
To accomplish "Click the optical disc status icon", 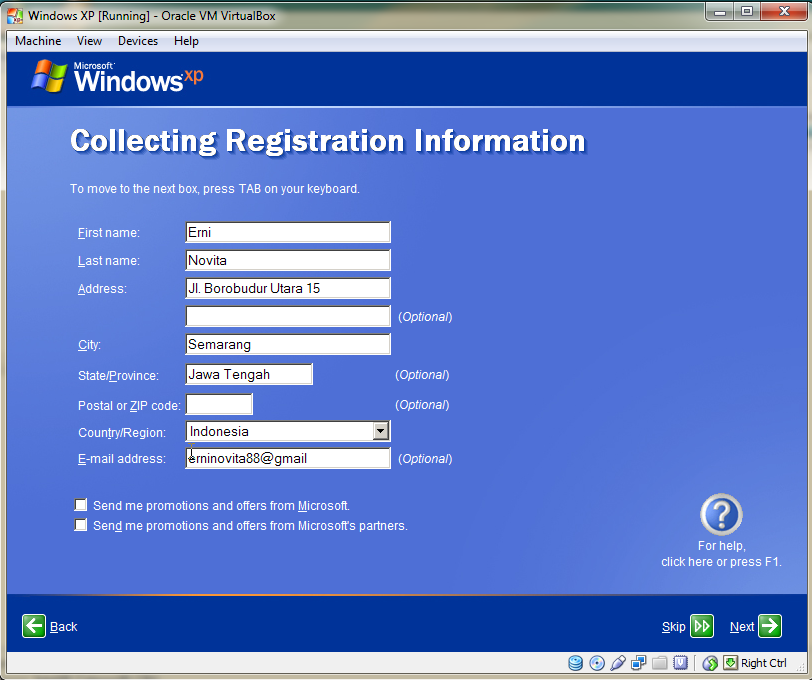I will tap(597, 663).
